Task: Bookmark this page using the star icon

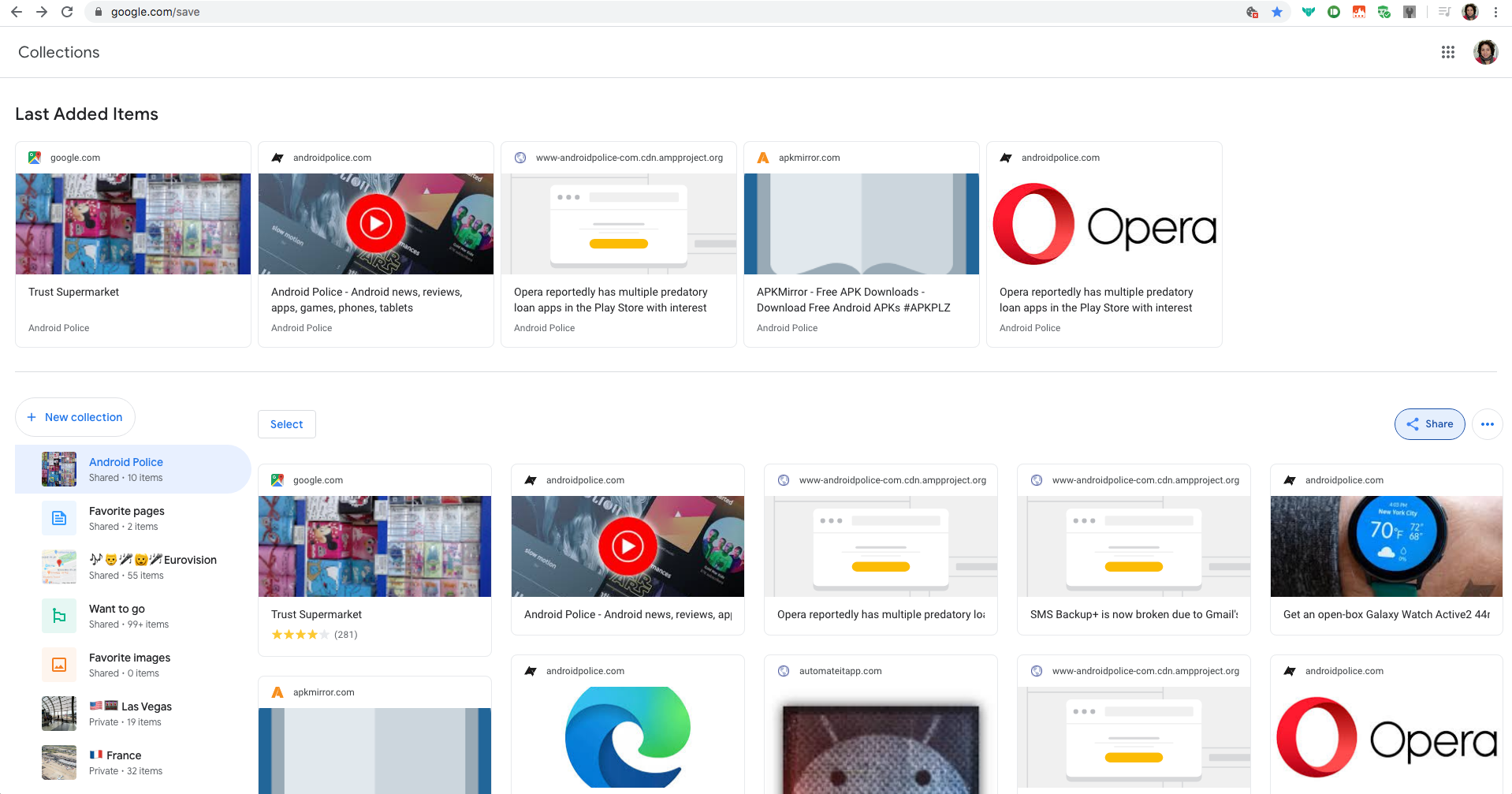Action: point(1278,12)
